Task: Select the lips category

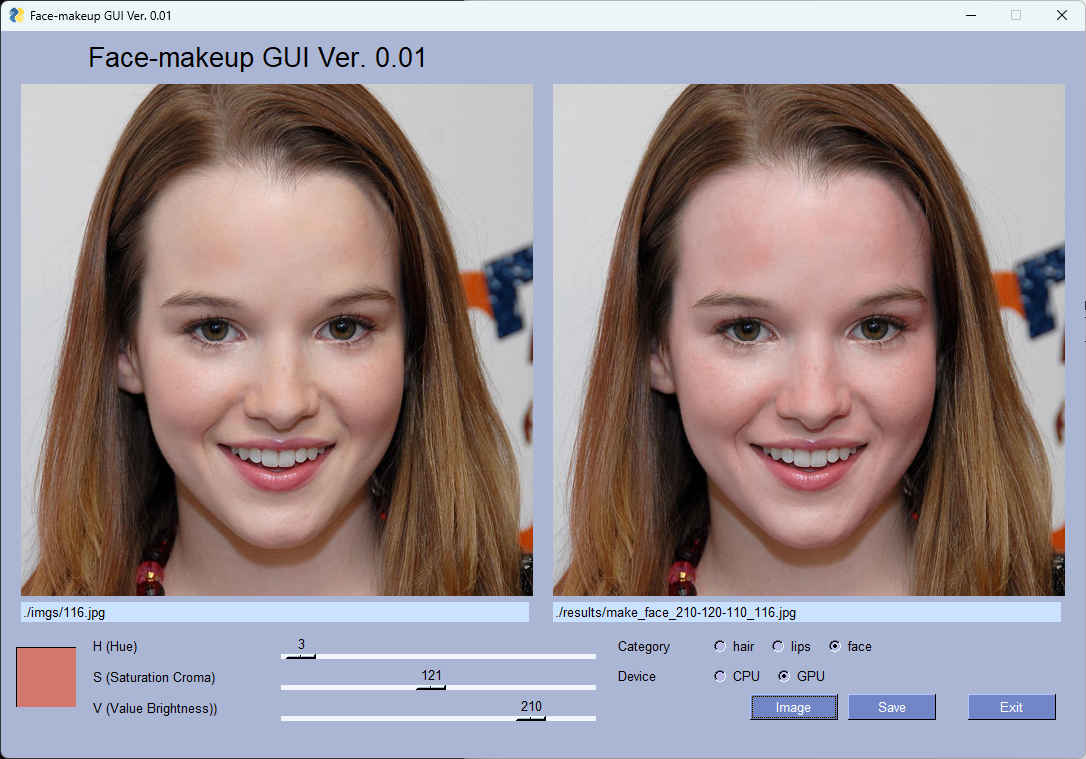Action: tap(778, 647)
